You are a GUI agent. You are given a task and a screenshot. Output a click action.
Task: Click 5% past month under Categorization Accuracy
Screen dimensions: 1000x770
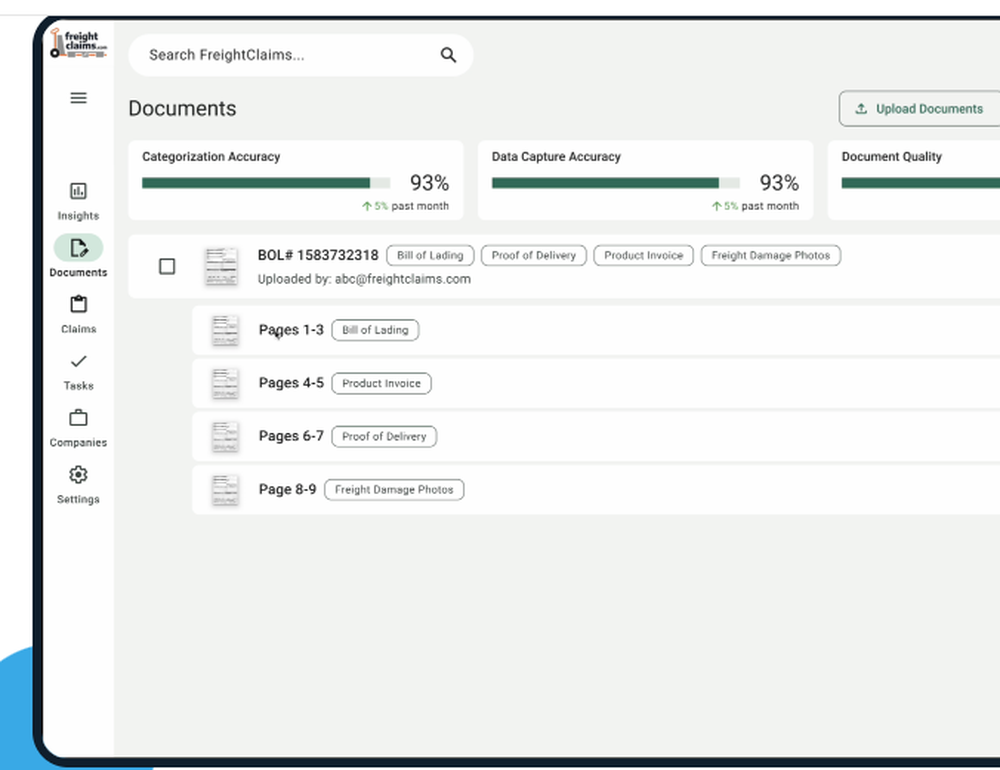(406, 206)
